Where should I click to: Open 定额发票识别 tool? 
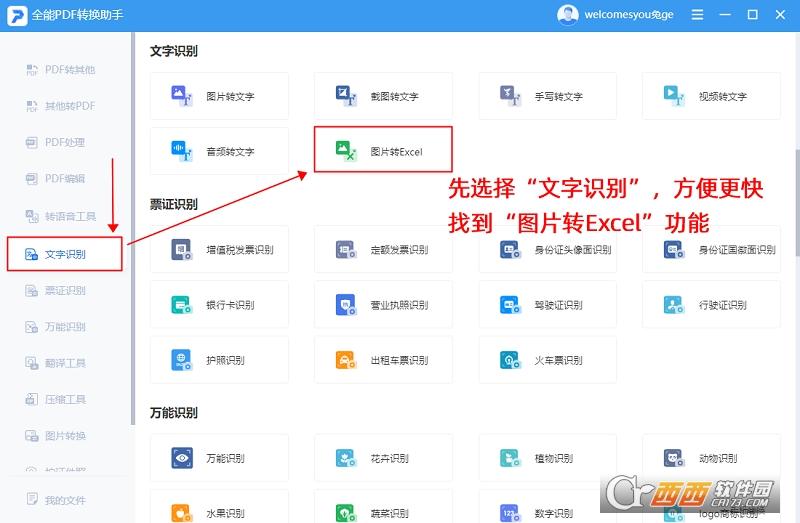pos(383,249)
